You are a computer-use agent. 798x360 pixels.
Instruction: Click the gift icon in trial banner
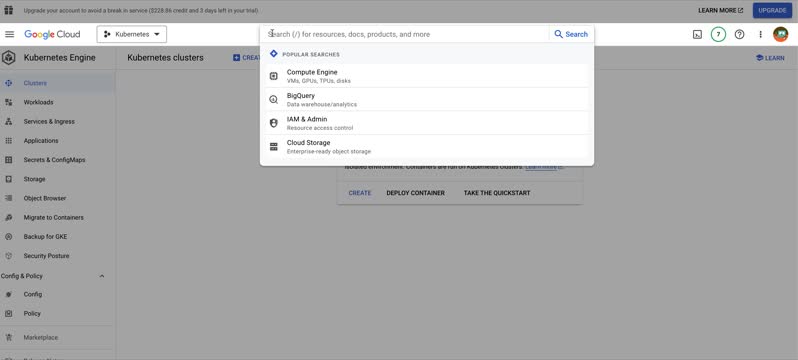tap(9, 10)
